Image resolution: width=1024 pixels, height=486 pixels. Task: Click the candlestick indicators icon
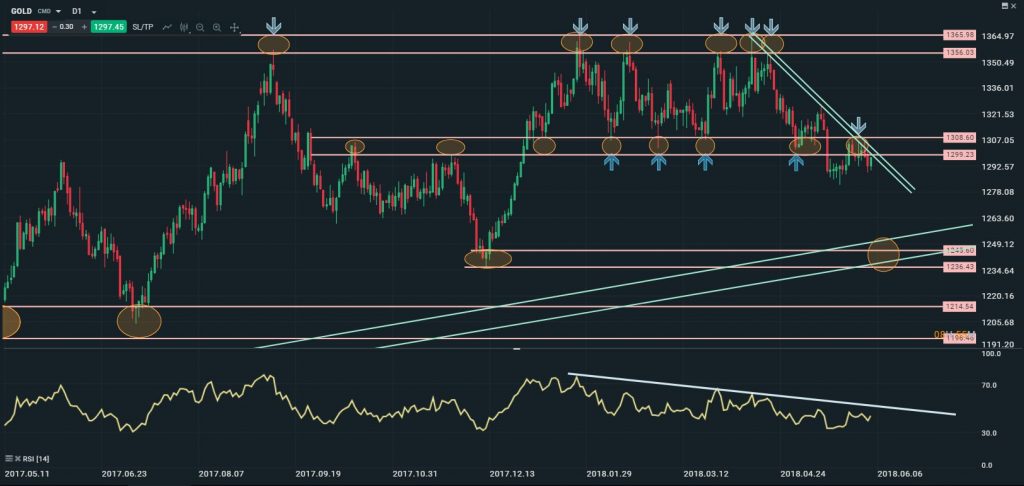(x=184, y=27)
